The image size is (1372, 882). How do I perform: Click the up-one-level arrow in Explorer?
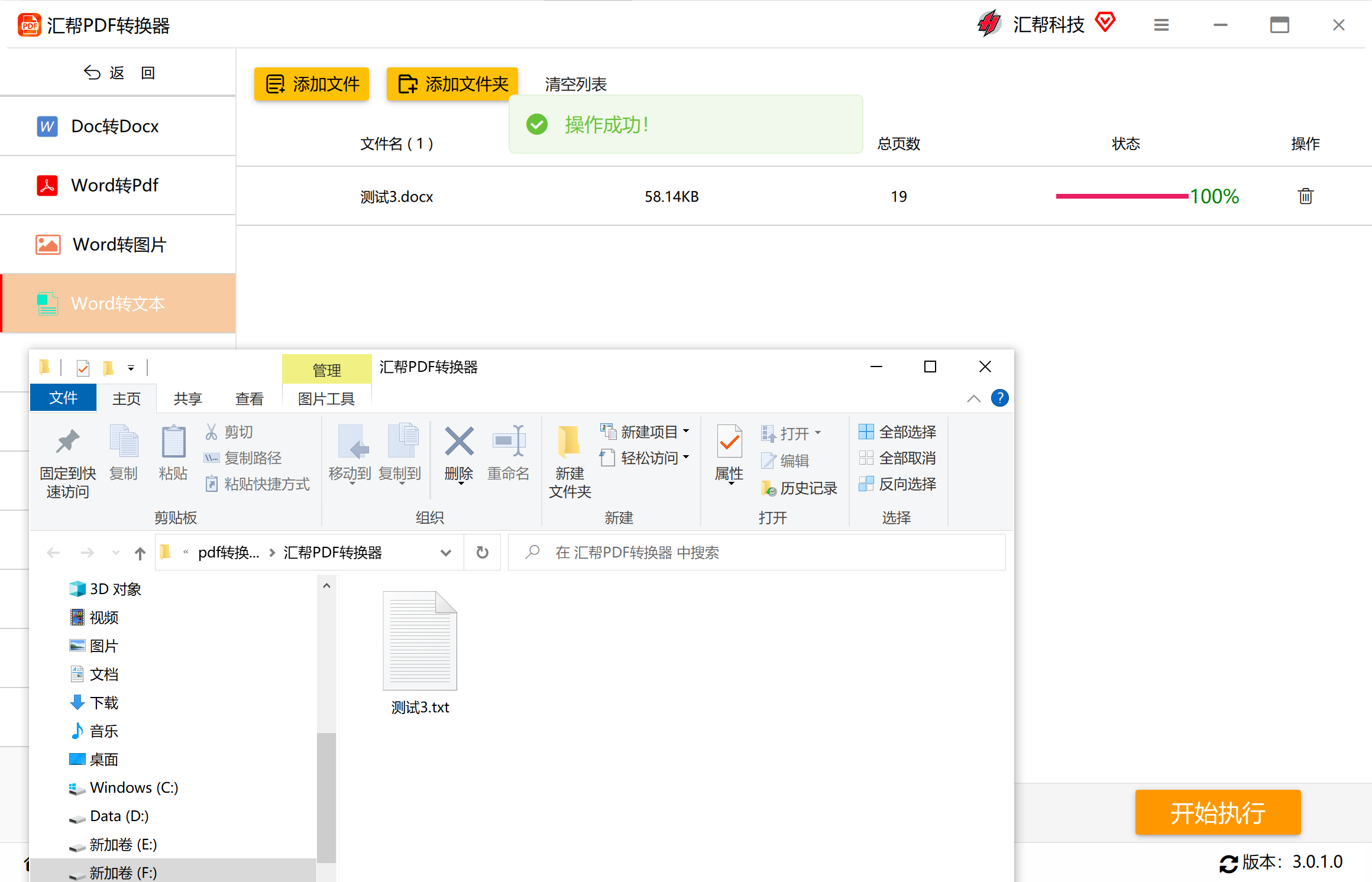pyautogui.click(x=140, y=553)
